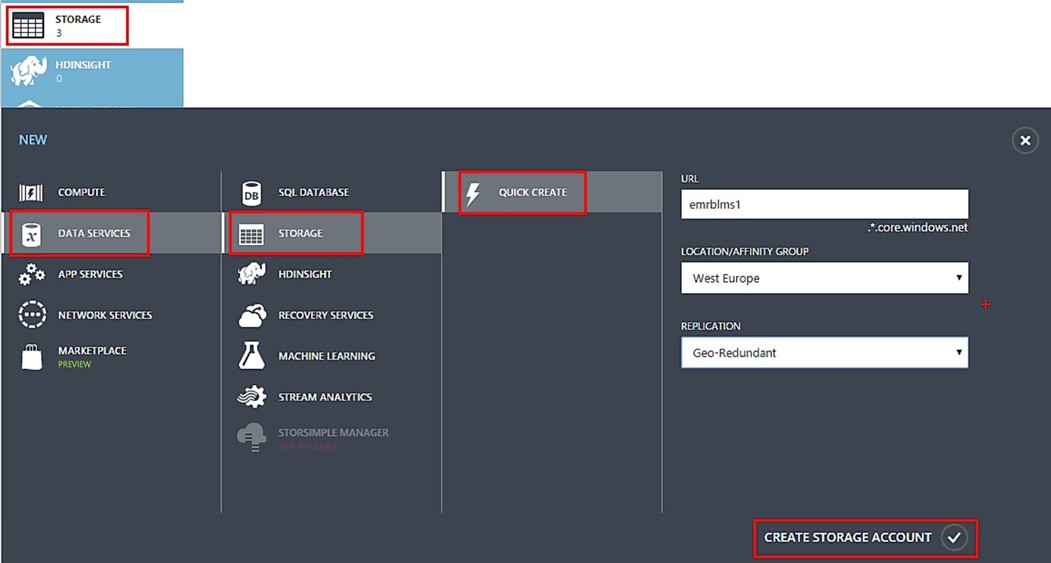This screenshot has height=563, width=1051.
Task: Click the Compute icon
Action: (x=31, y=192)
